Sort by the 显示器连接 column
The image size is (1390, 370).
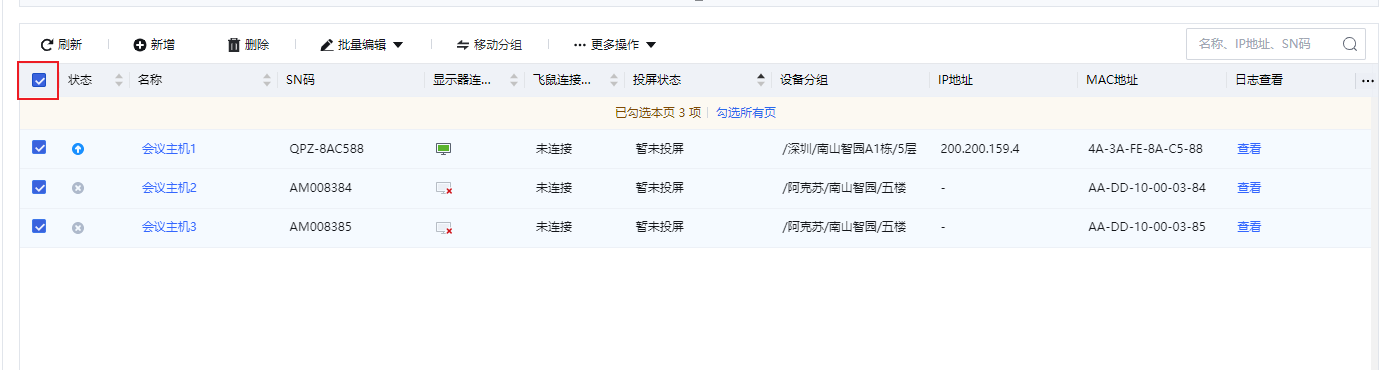pyautogui.click(x=514, y=80)
